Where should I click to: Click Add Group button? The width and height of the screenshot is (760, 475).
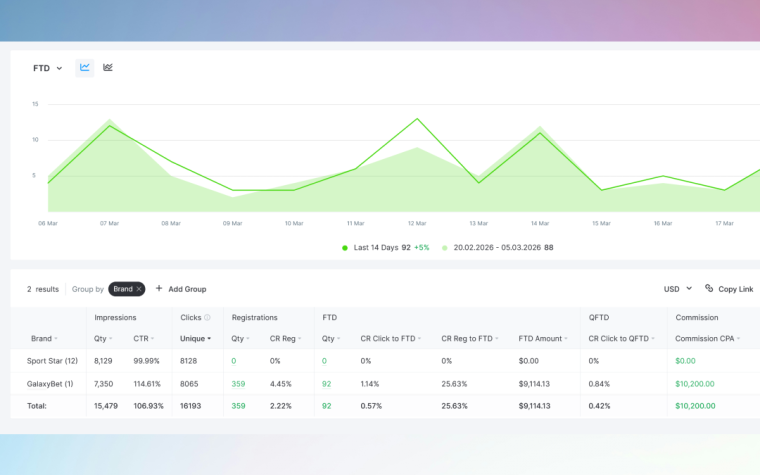coord(181,289)
